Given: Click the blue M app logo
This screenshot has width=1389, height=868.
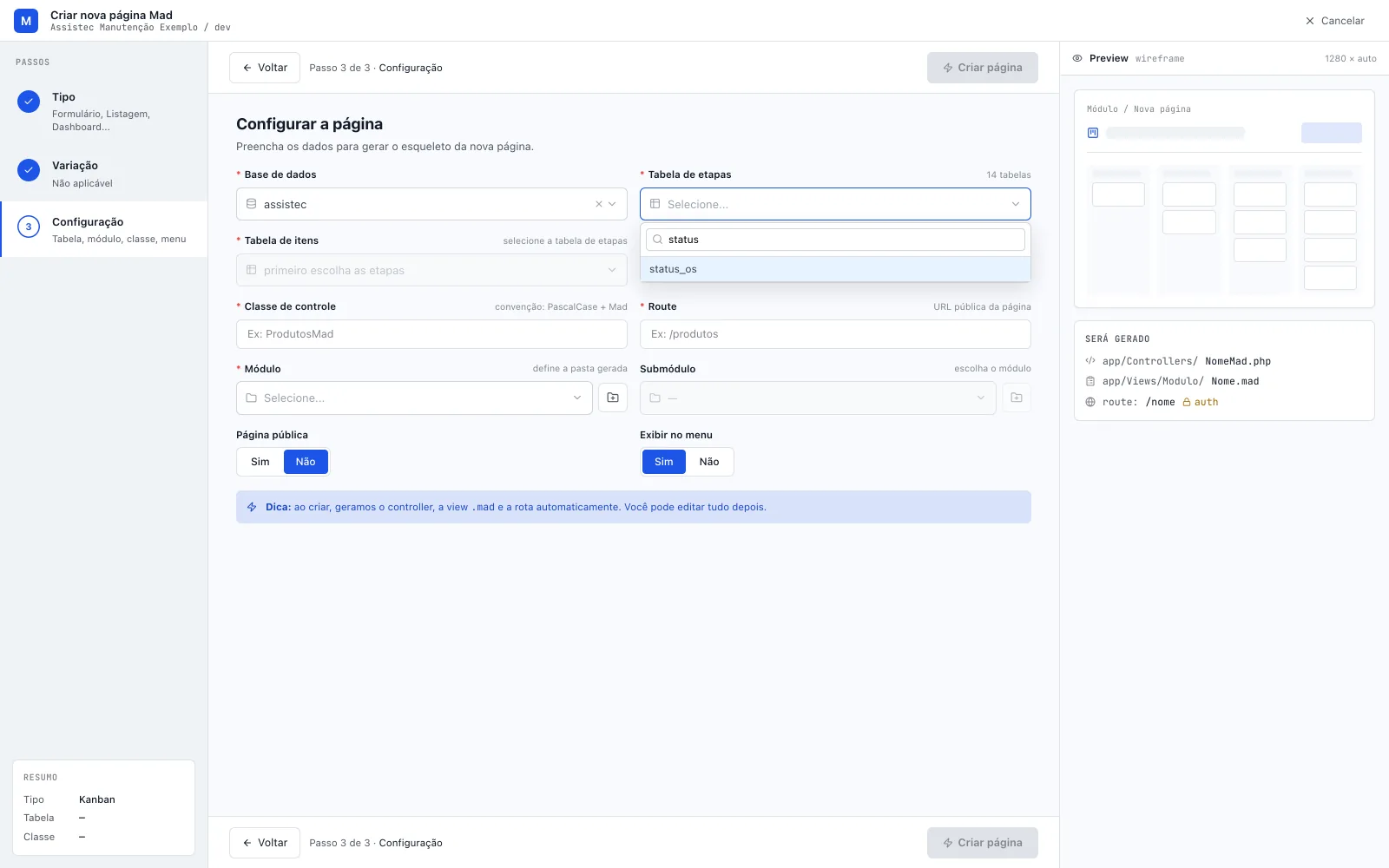Looking at the screenshot, I should 26,21.
